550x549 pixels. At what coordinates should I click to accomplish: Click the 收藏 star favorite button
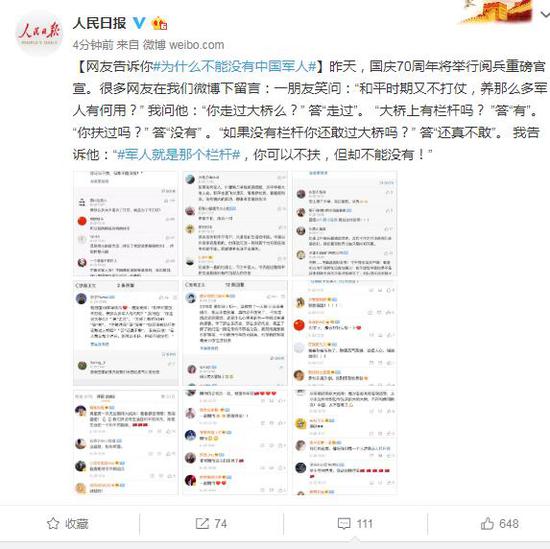68,523
